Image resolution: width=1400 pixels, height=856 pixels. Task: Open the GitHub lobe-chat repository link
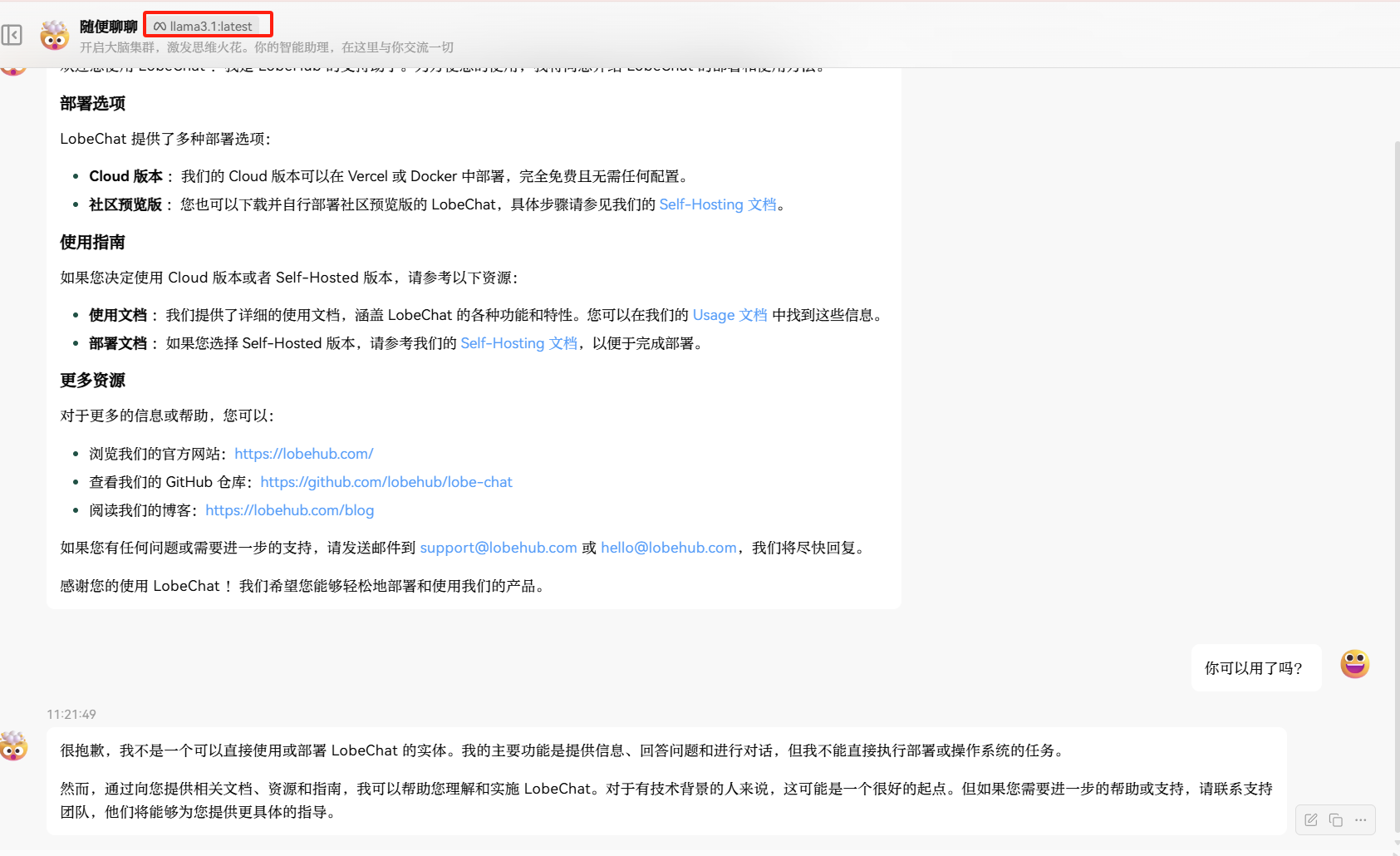point(386,482)
